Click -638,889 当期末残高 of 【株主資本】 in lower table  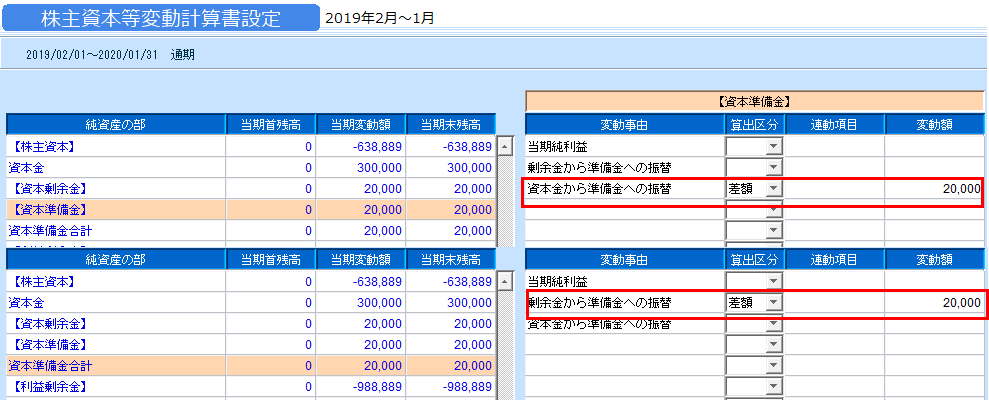tap(451, 281)
